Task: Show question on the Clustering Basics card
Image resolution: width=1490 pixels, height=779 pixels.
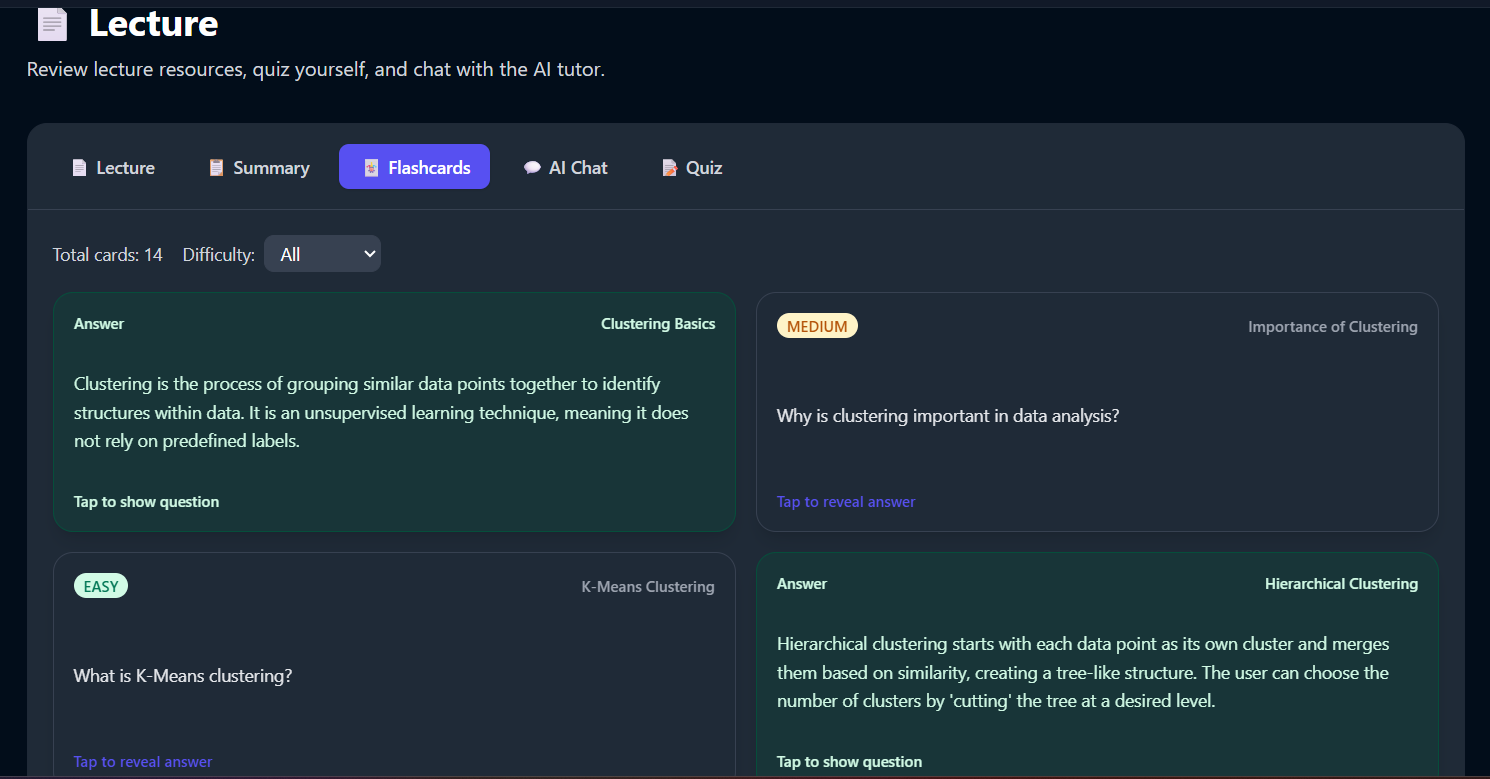Action: 146,501
